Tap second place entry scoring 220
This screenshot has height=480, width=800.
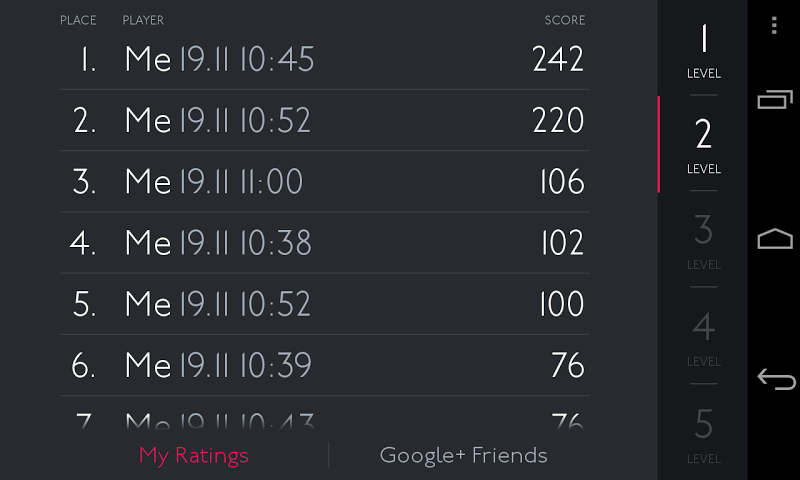coord(325,121)
